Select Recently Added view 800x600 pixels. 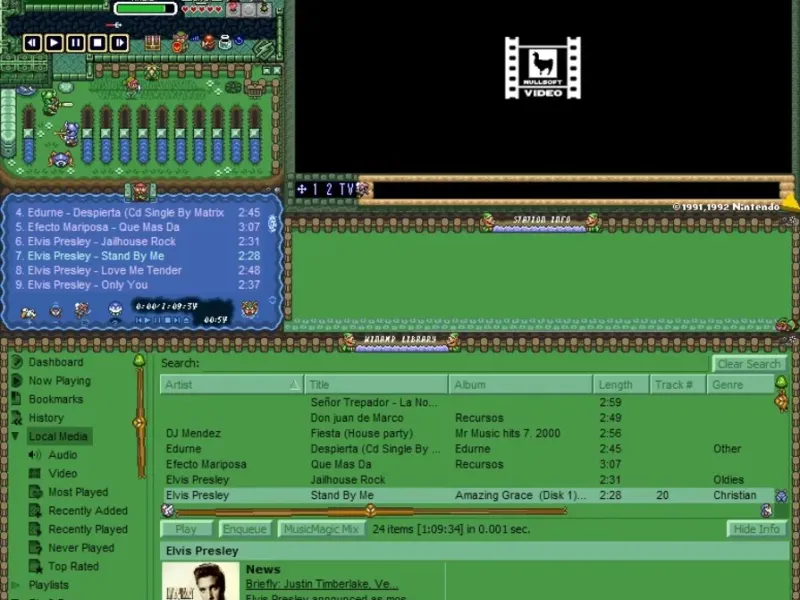coord(88,511)
